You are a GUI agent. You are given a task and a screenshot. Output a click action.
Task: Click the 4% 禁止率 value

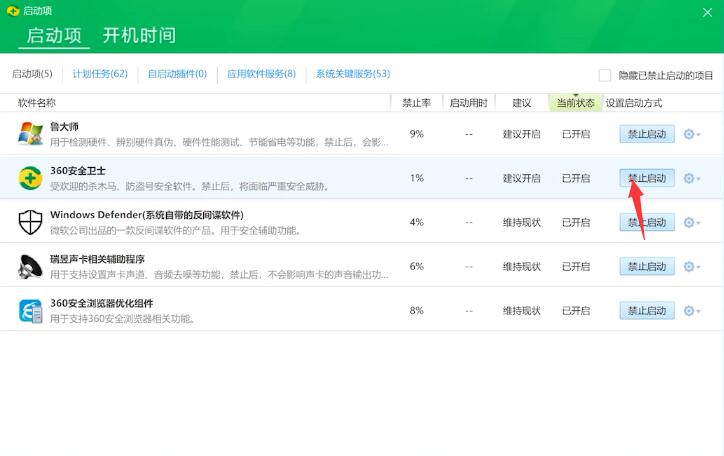(x=416, y=222)
